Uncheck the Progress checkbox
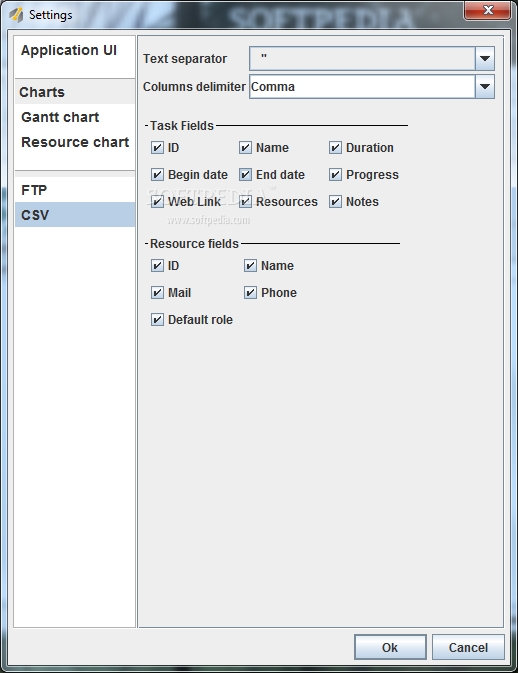This screenshot has height=673, width=518. 336,175
